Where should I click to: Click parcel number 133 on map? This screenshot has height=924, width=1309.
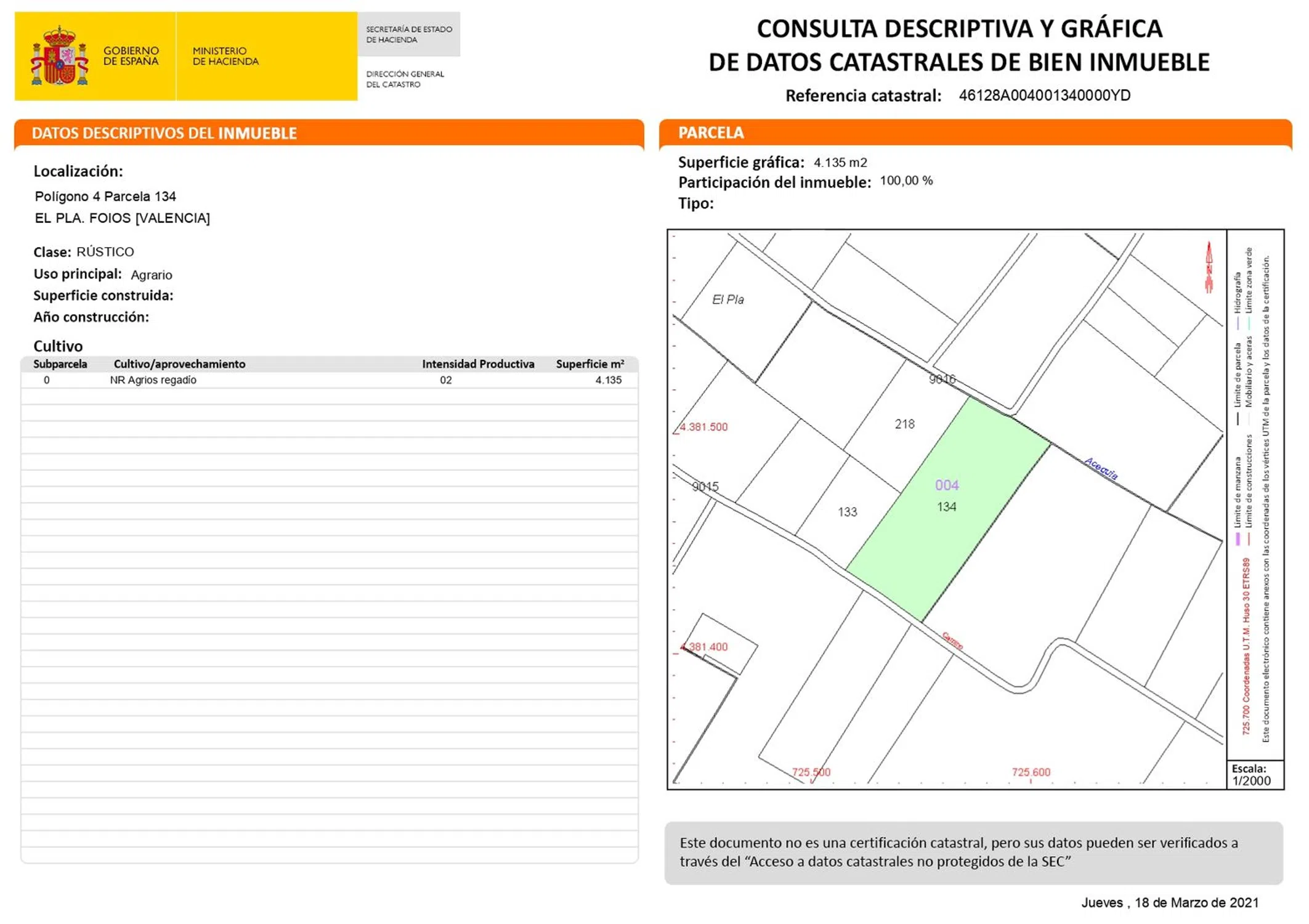tap(847, 512)
